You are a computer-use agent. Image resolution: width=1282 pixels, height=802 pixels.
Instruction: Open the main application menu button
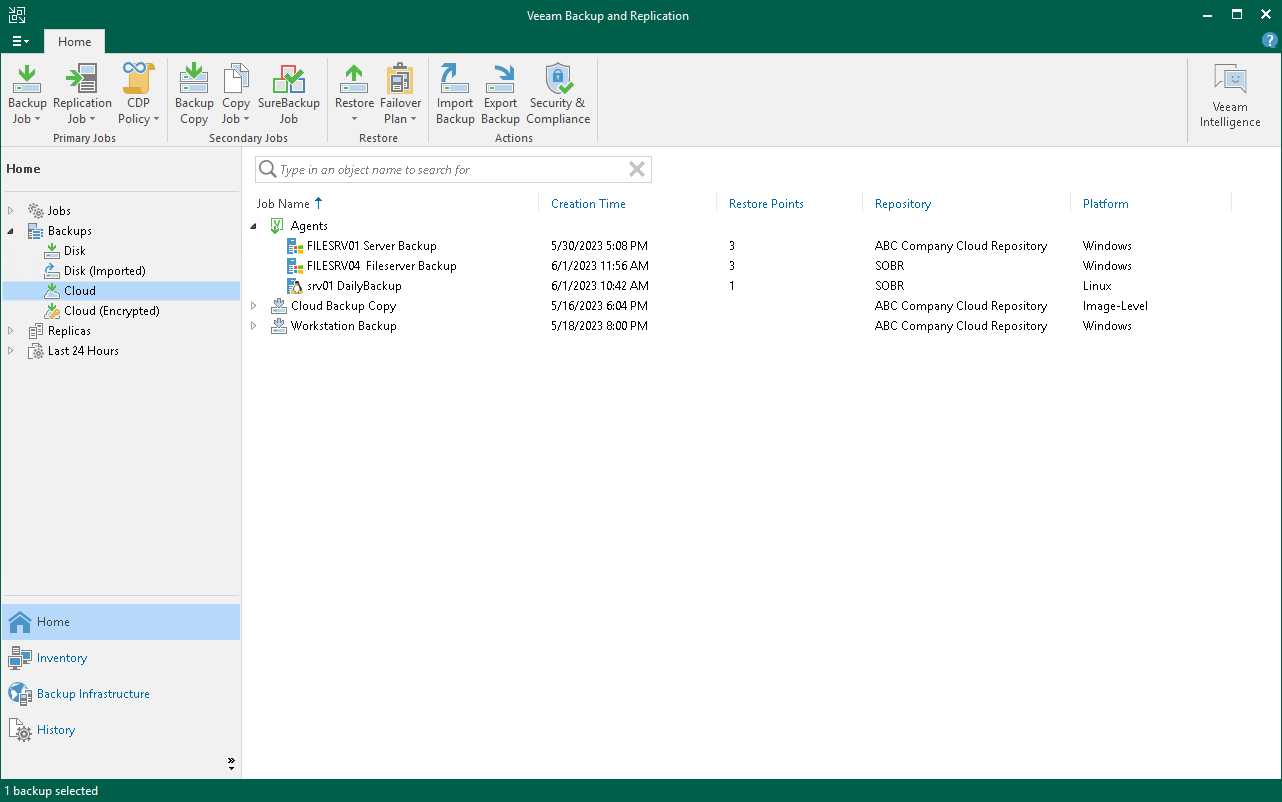(x=20, y=41)
